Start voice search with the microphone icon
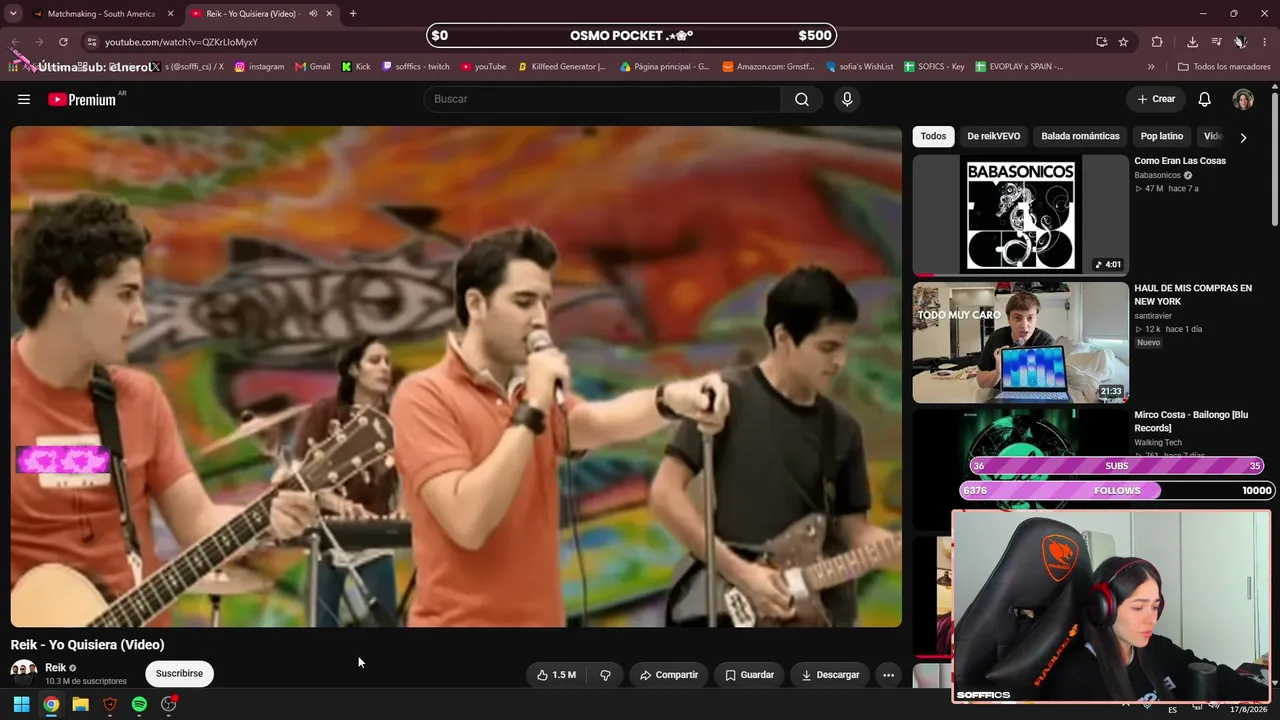The image size is (1280, 720). click(x=847, y=99)
